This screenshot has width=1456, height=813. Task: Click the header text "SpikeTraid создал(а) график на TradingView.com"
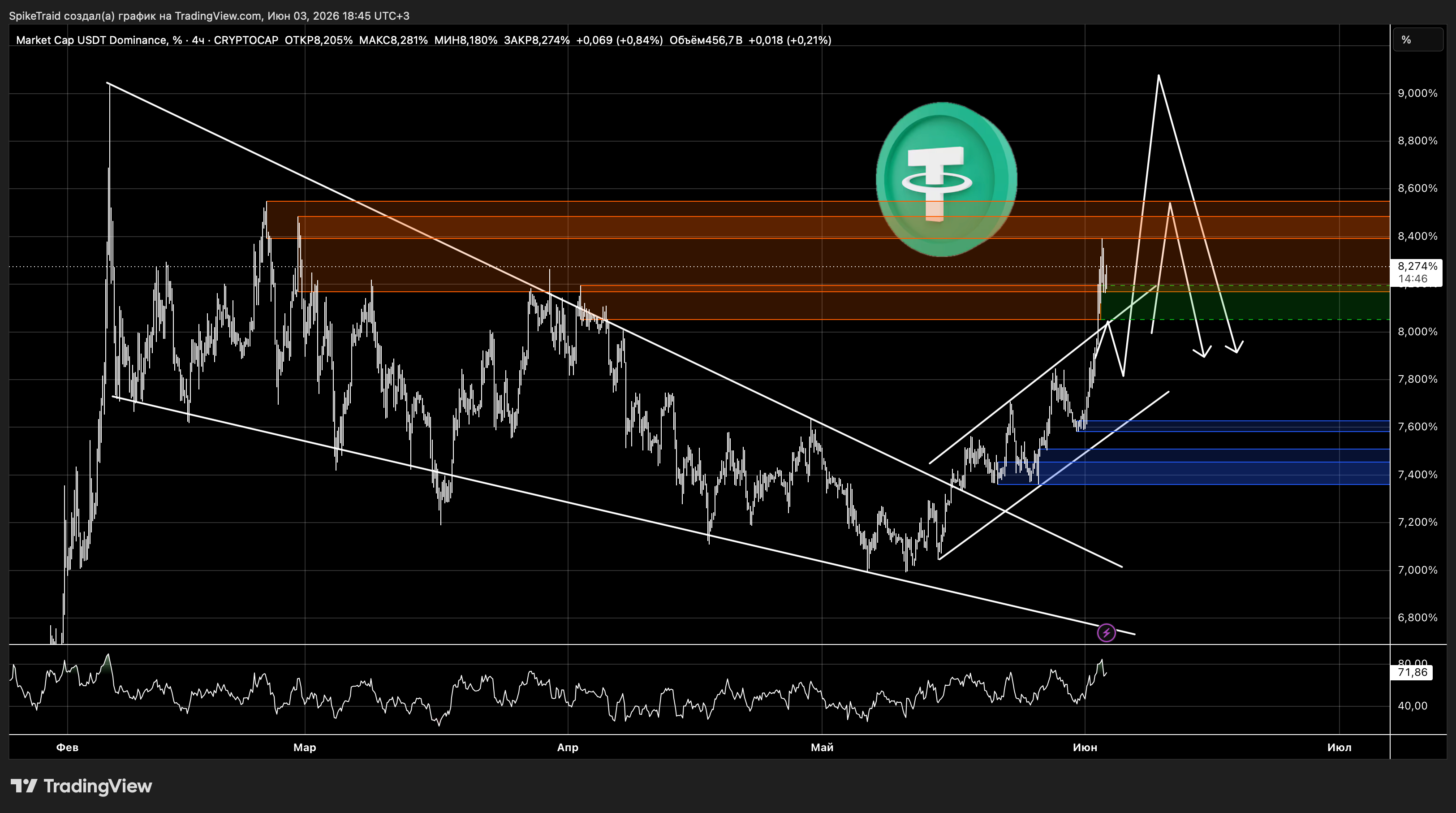click(x=135, y=16)
